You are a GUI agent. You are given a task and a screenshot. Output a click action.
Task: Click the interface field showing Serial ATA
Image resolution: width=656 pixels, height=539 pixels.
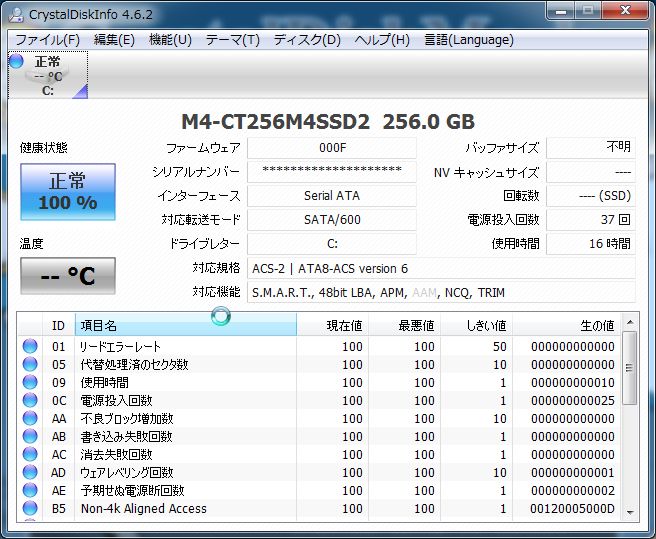[x=332, y=196]
